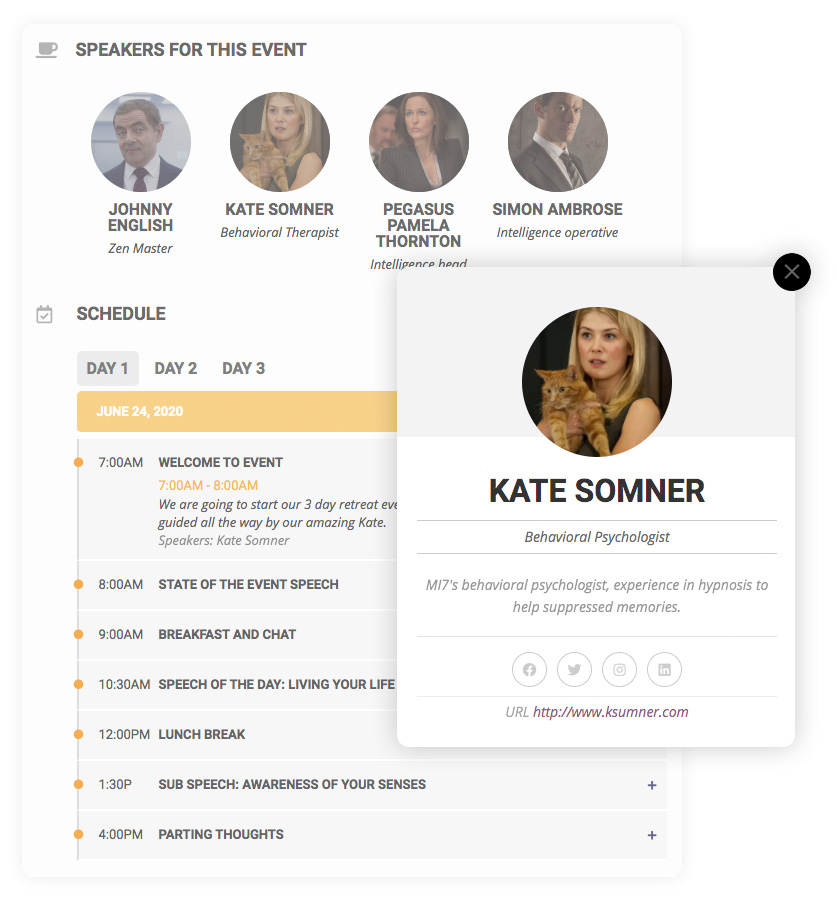Open Kate Somner's Facebook profile icon
Image resolution: width=838 pixels, height=905 pixels.
pos(529,670)
